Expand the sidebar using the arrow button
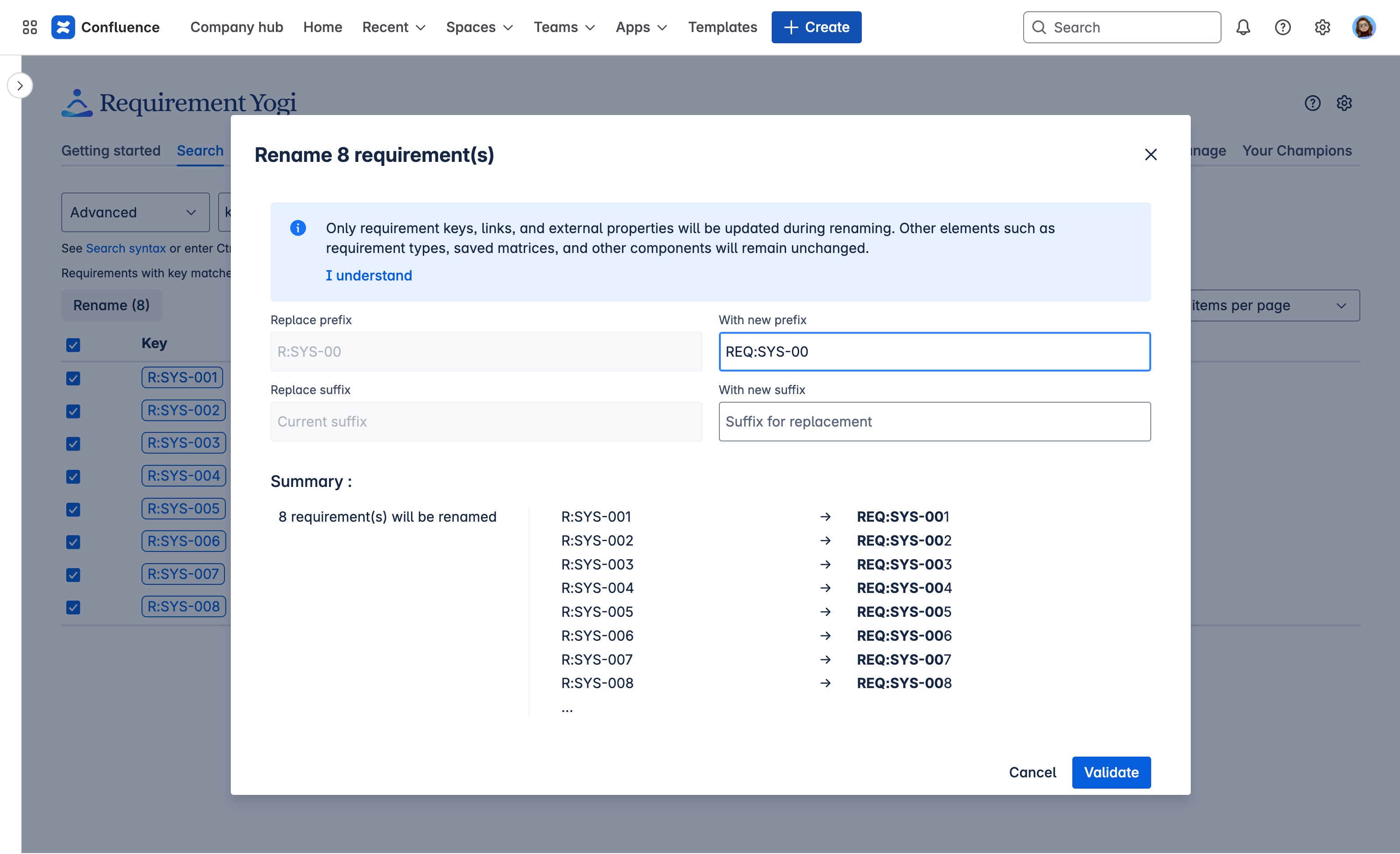 click(x=20, y=86)
